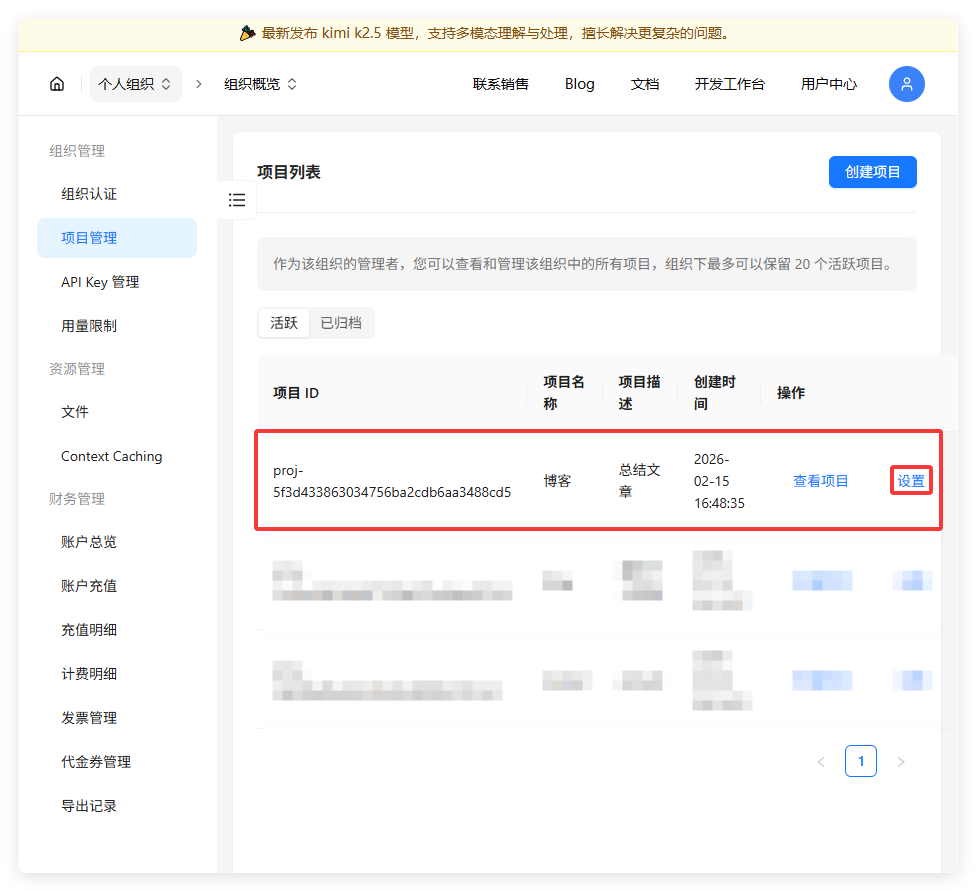Image resolution: width=976 pixels, height=891 pixels.
Task: Open the 组织概览 breadcrumb dropdown
Action: (x=260, y=84)
